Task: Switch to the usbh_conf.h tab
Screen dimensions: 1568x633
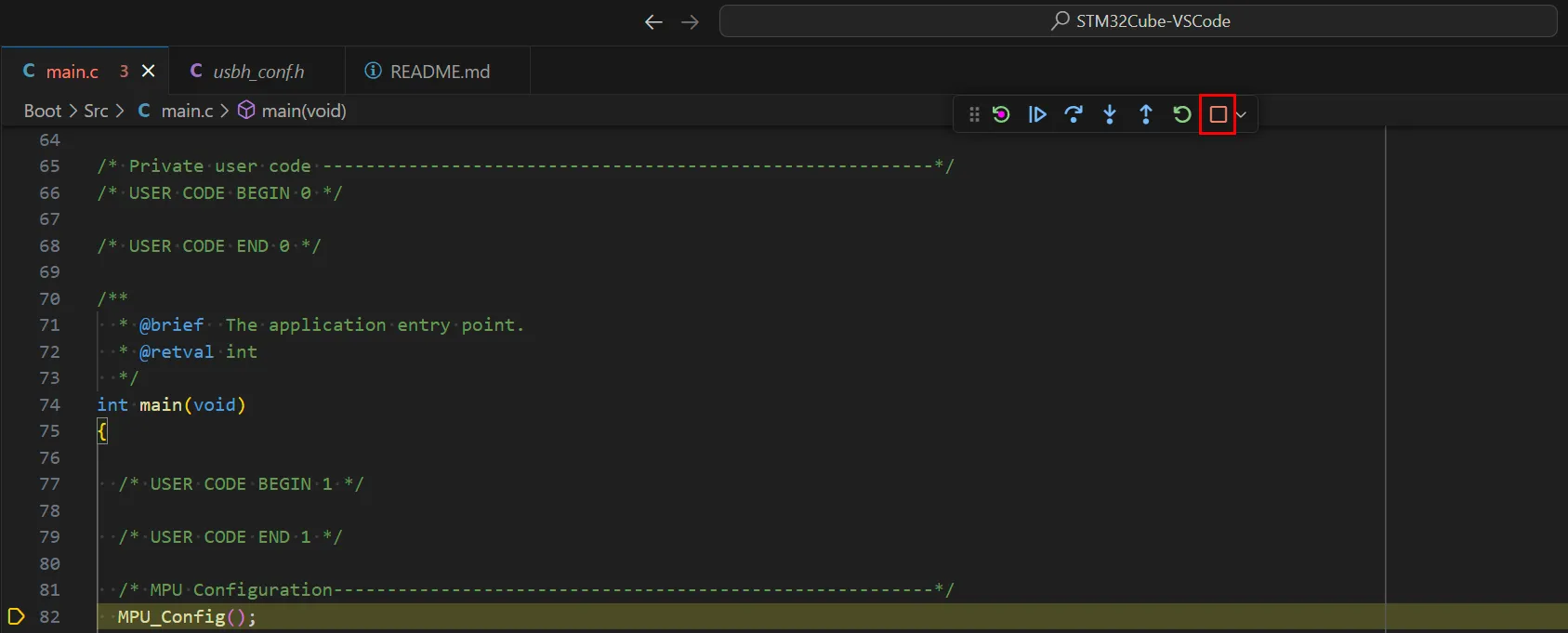Action: [257, 72]
